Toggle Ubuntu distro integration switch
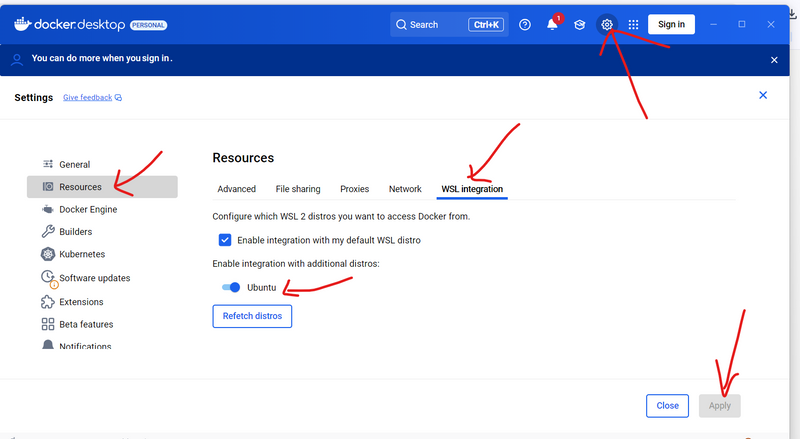 pos(231,288)
